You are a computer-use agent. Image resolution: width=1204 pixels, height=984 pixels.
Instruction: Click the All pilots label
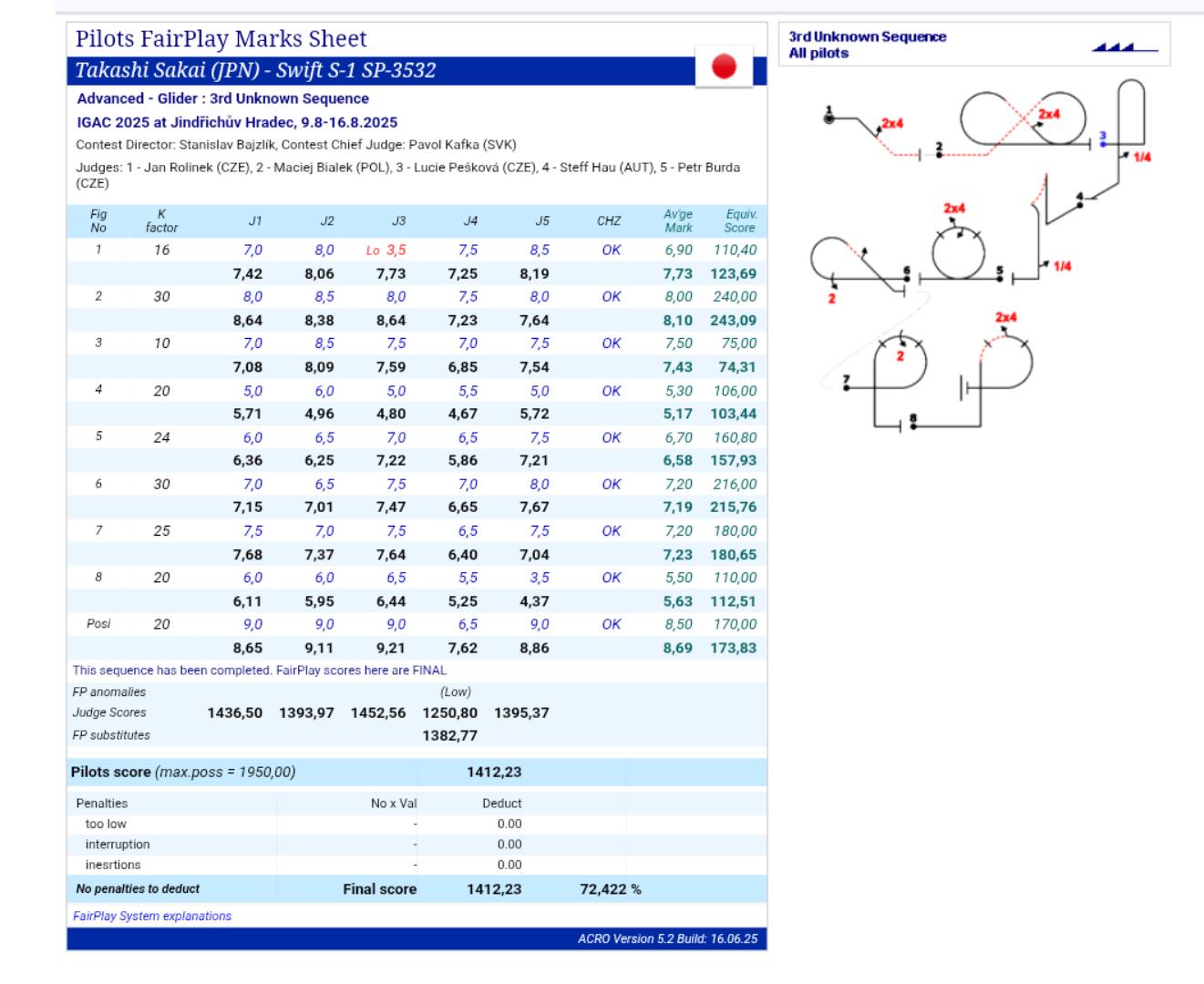[818, 54]
